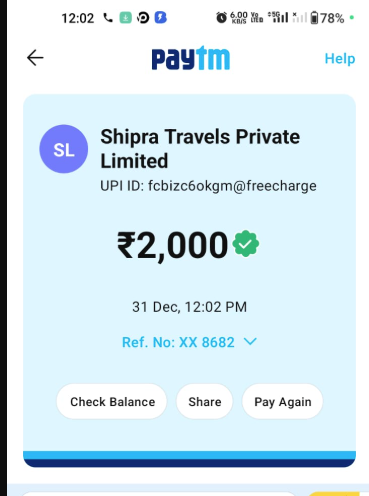Tap the Paytm logo
The width and height of the screenshot is (369, 496).
point(191,58)
